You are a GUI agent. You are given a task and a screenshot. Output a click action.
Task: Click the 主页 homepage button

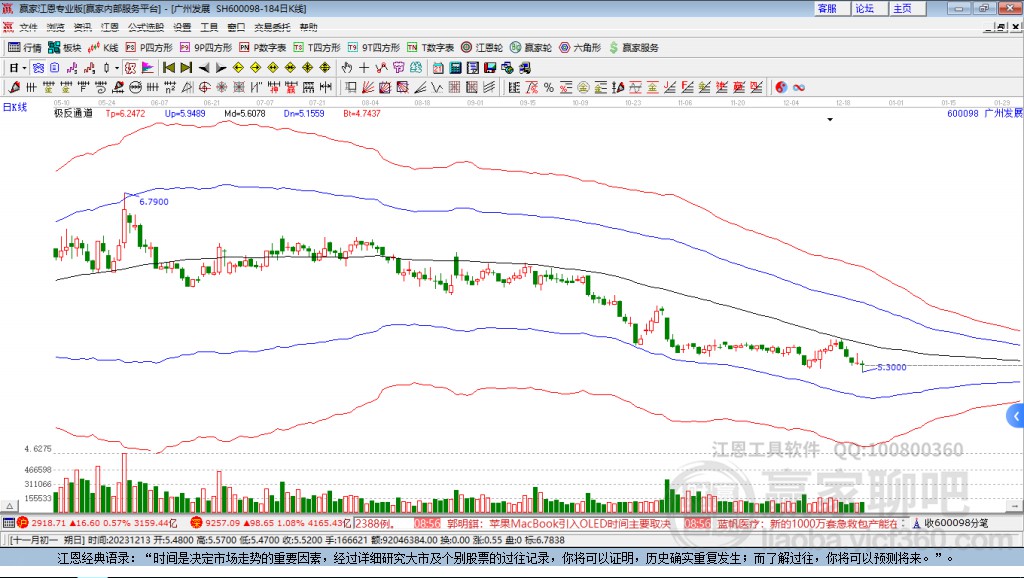click(x=908, y=8)
